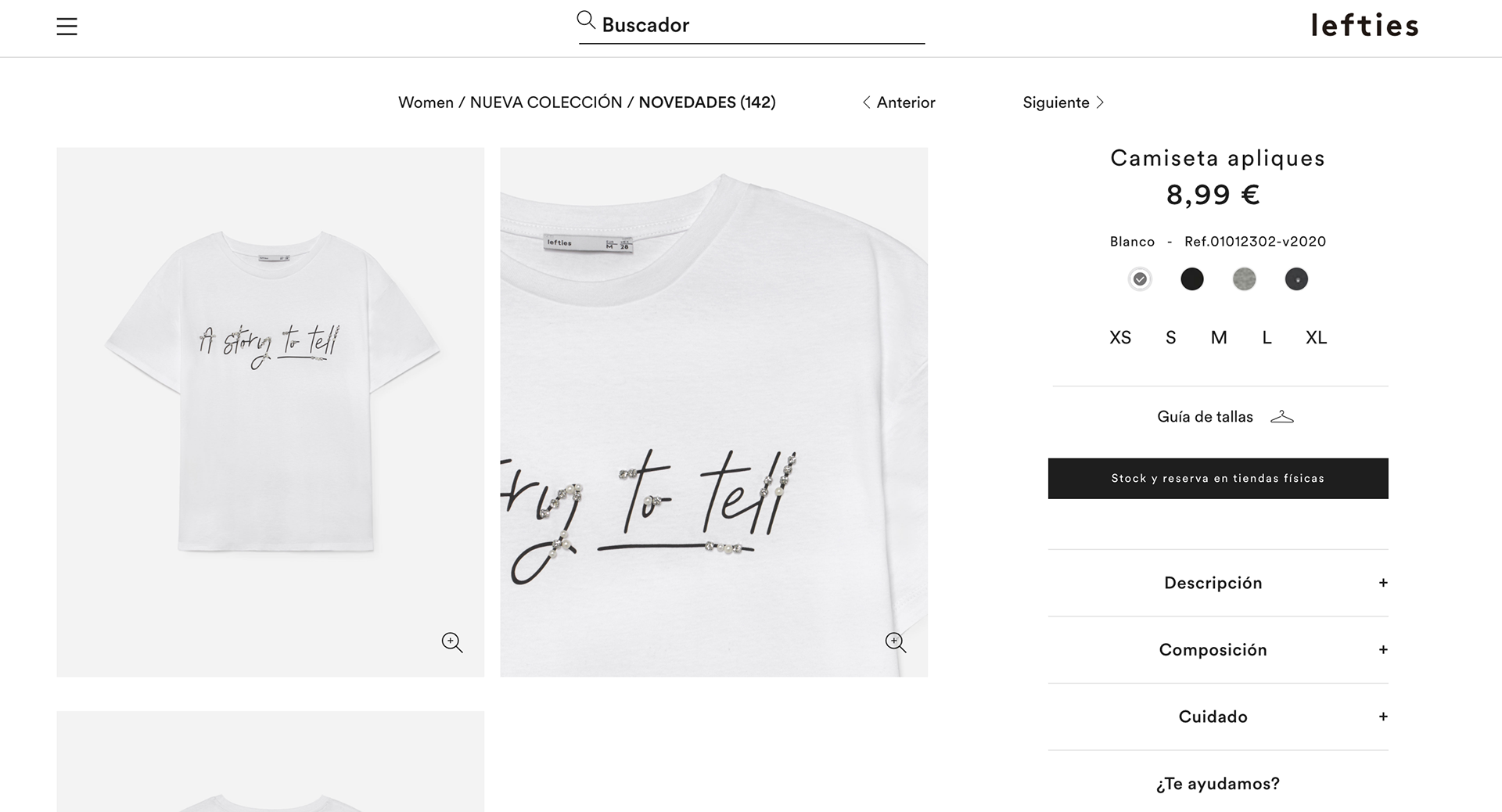Select size XL
Screen dimensions: 1502x812
(1316, 338)
